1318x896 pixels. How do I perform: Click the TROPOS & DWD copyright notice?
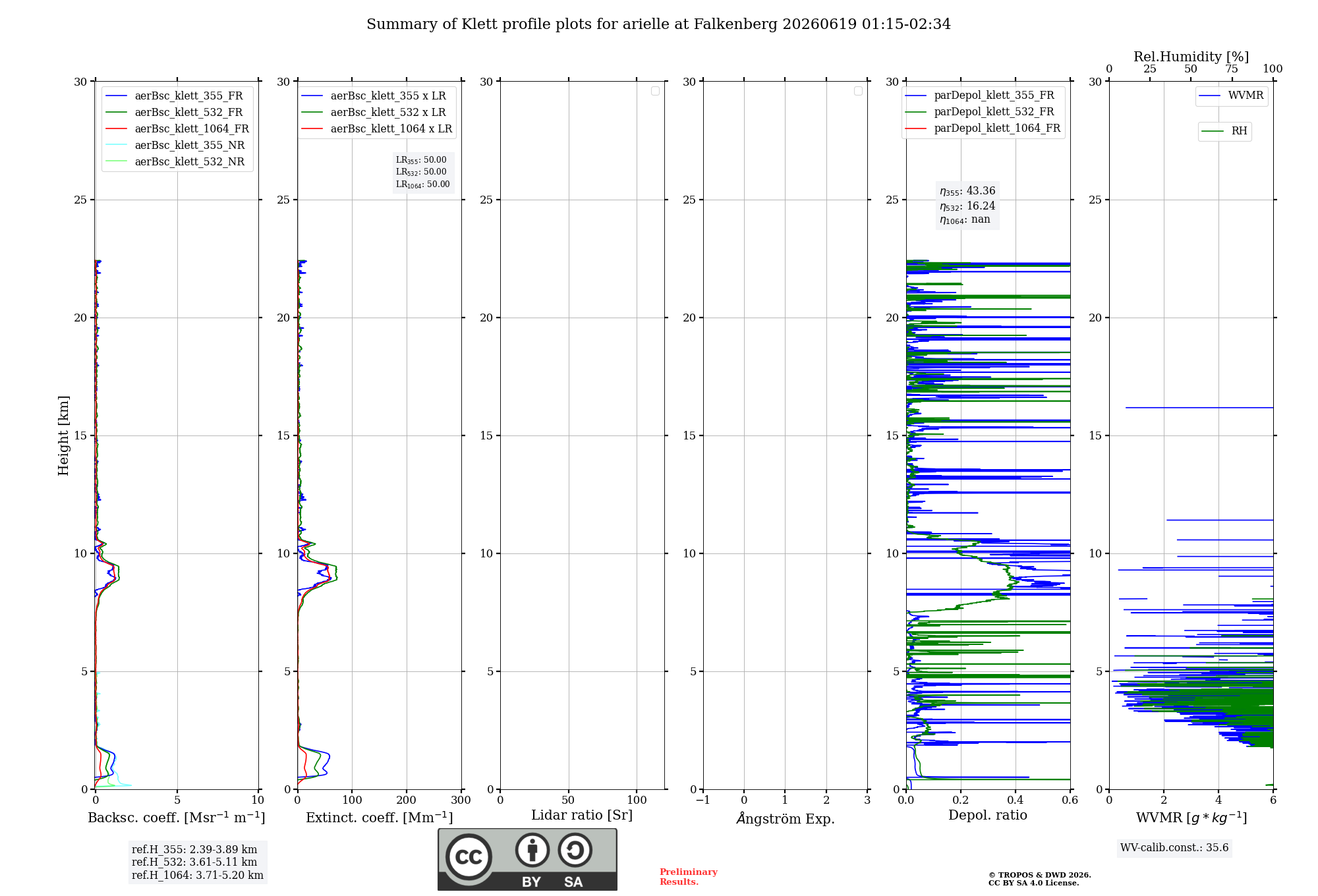[1040, 879]
